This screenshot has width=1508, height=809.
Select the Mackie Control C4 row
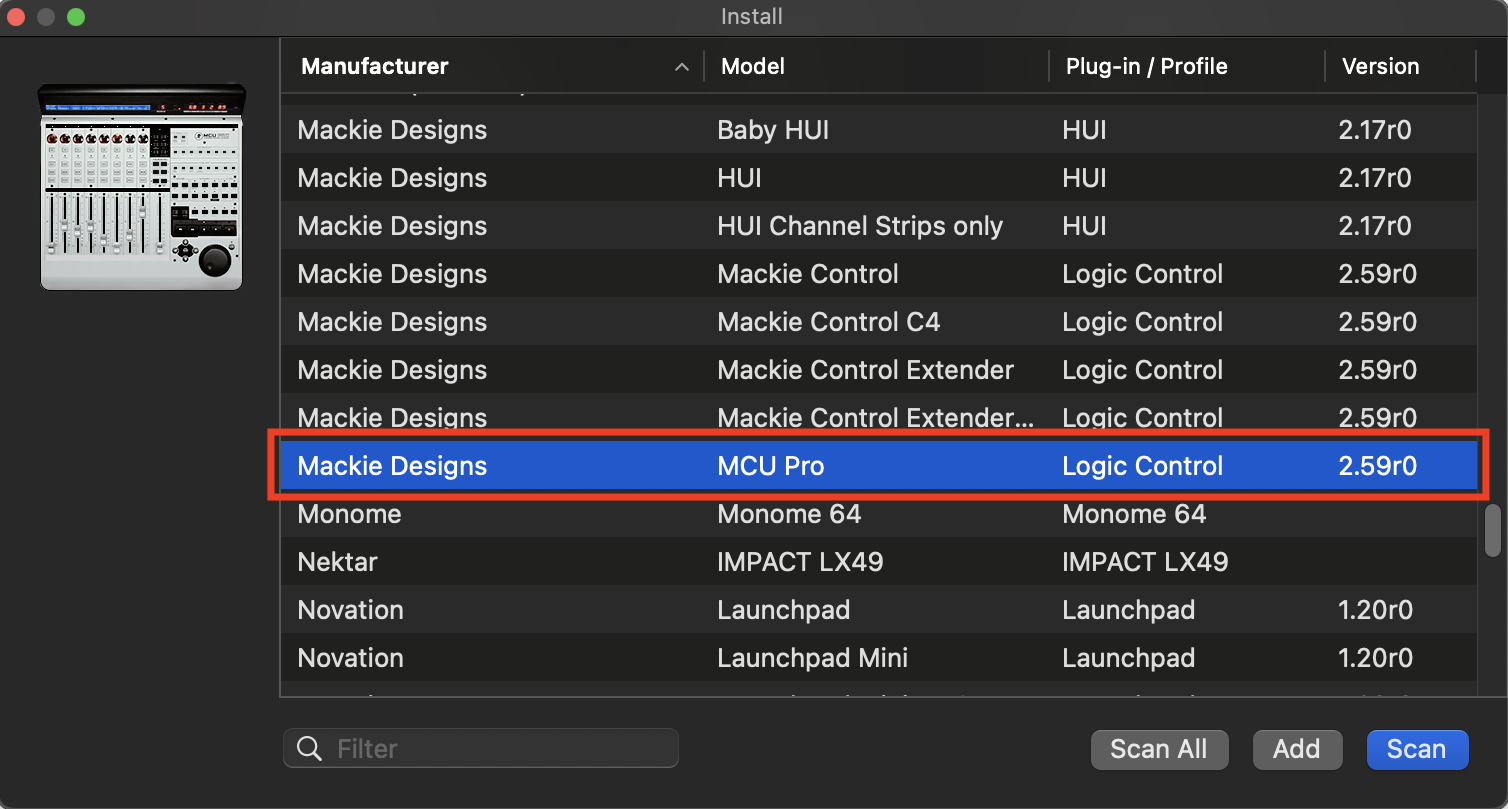point(878,322)
